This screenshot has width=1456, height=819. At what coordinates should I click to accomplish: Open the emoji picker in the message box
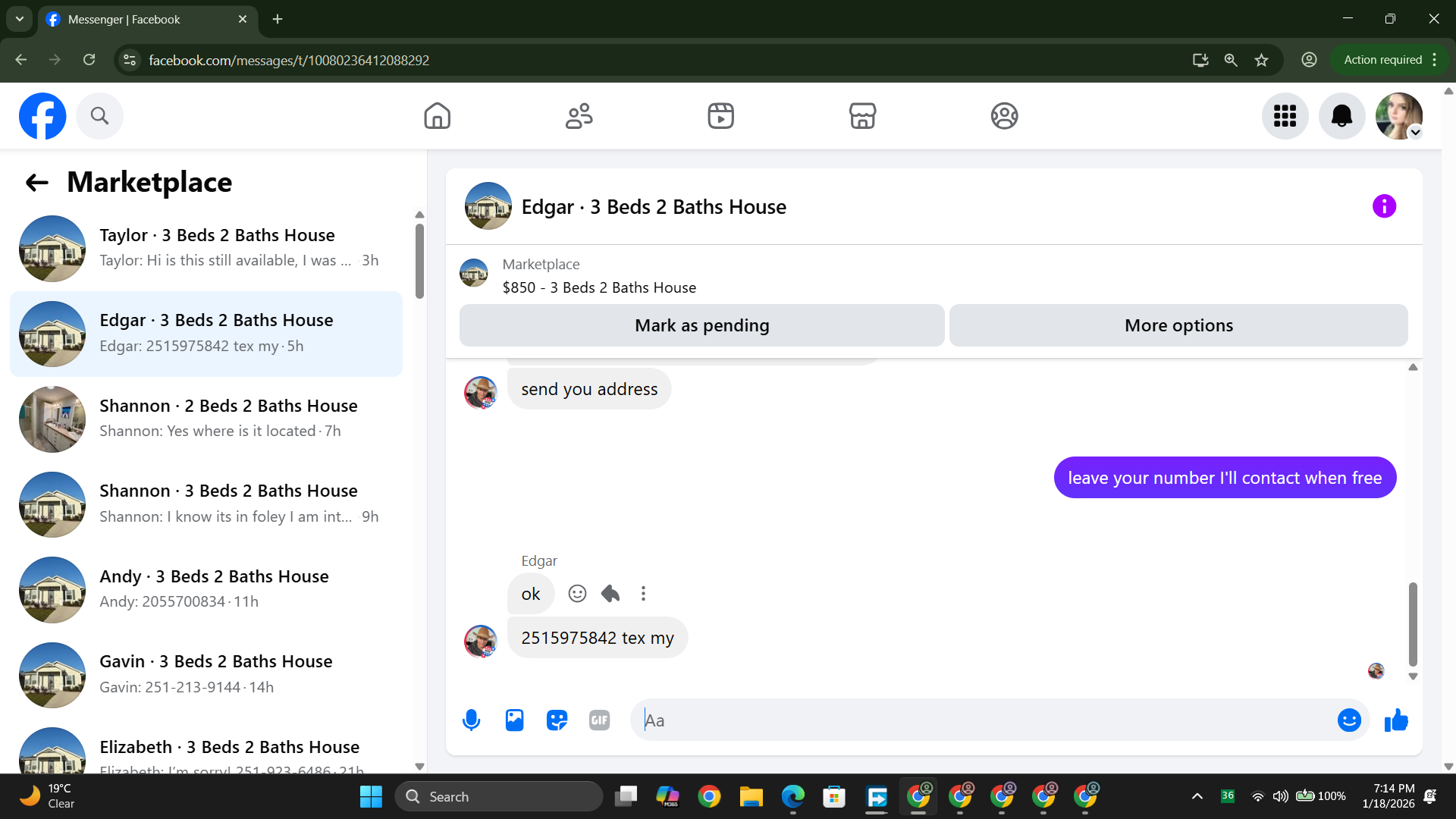1348,720
